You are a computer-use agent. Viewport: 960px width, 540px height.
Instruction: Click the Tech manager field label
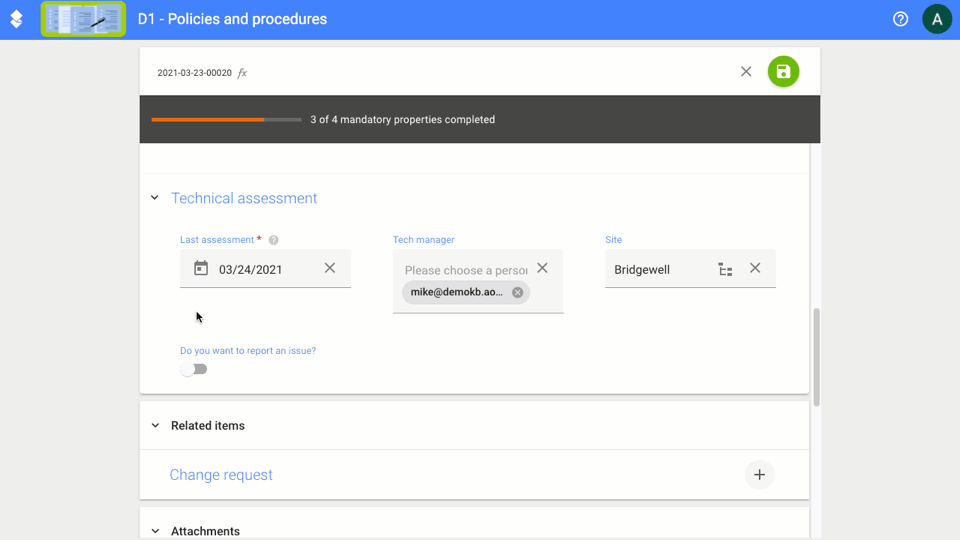(x=424, y=240)
